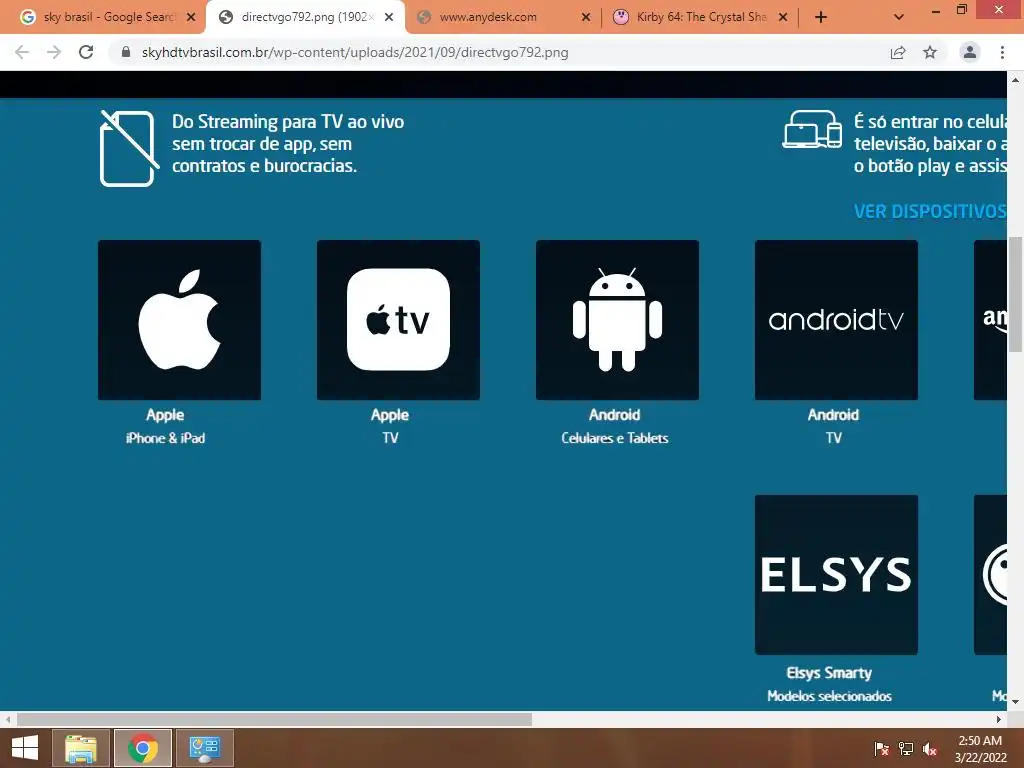Bookmark this page with the star icon
This screenshot has width=1024, height=768.
click(930, 52)
